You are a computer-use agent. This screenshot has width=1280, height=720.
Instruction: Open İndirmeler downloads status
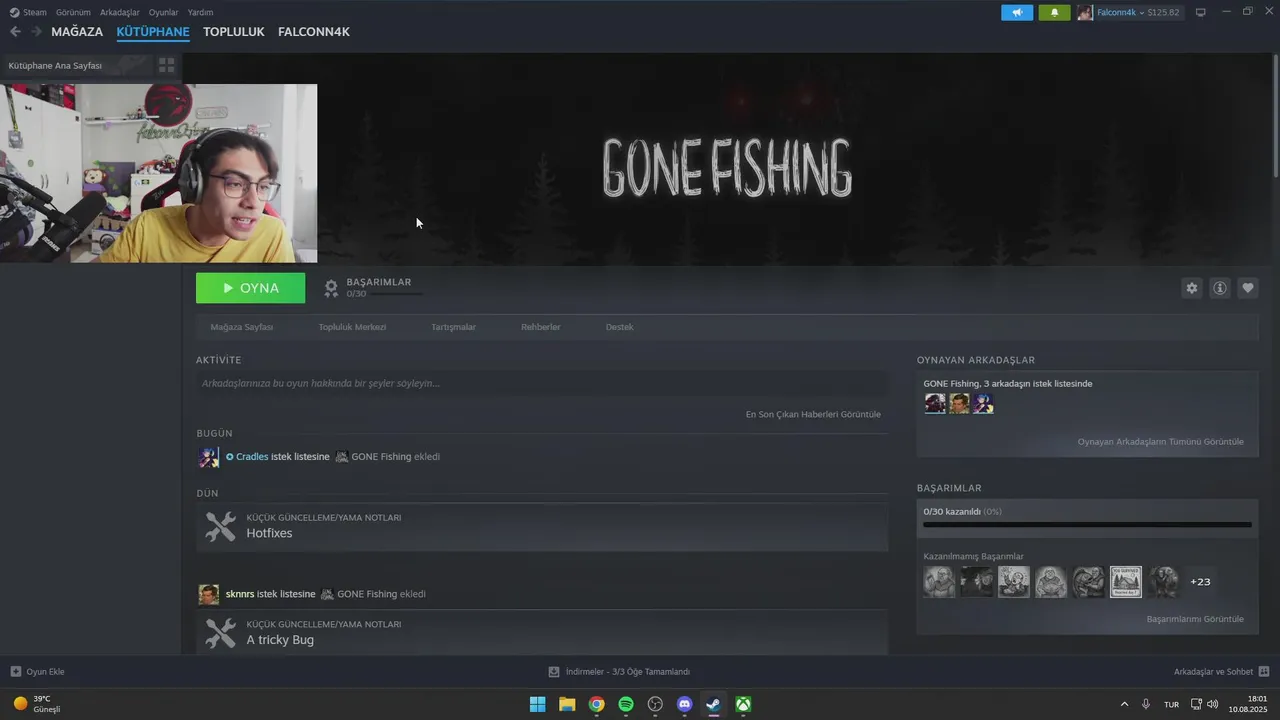619,672
